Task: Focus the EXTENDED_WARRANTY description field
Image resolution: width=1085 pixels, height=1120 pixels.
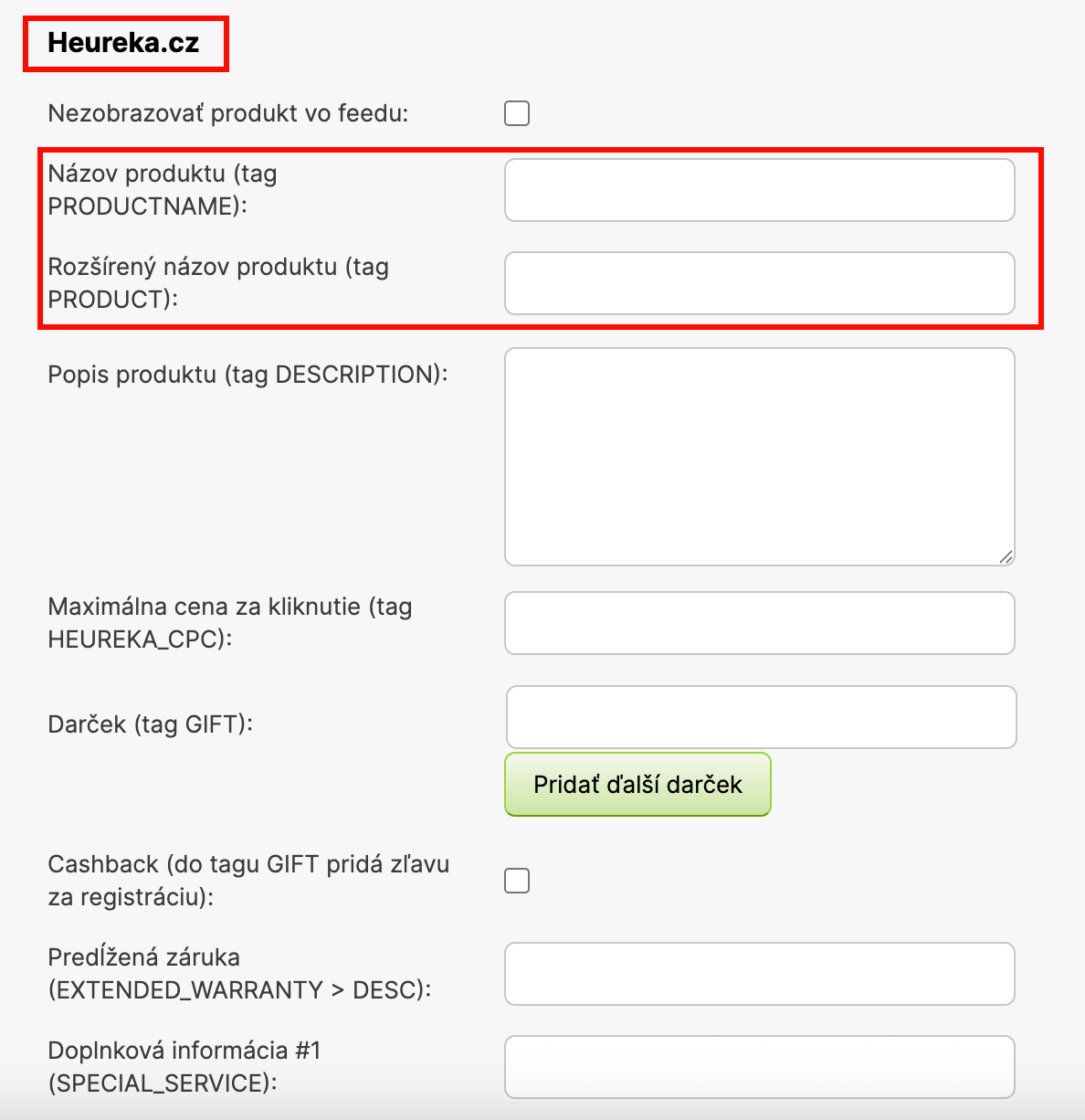Action: [759, 974]
